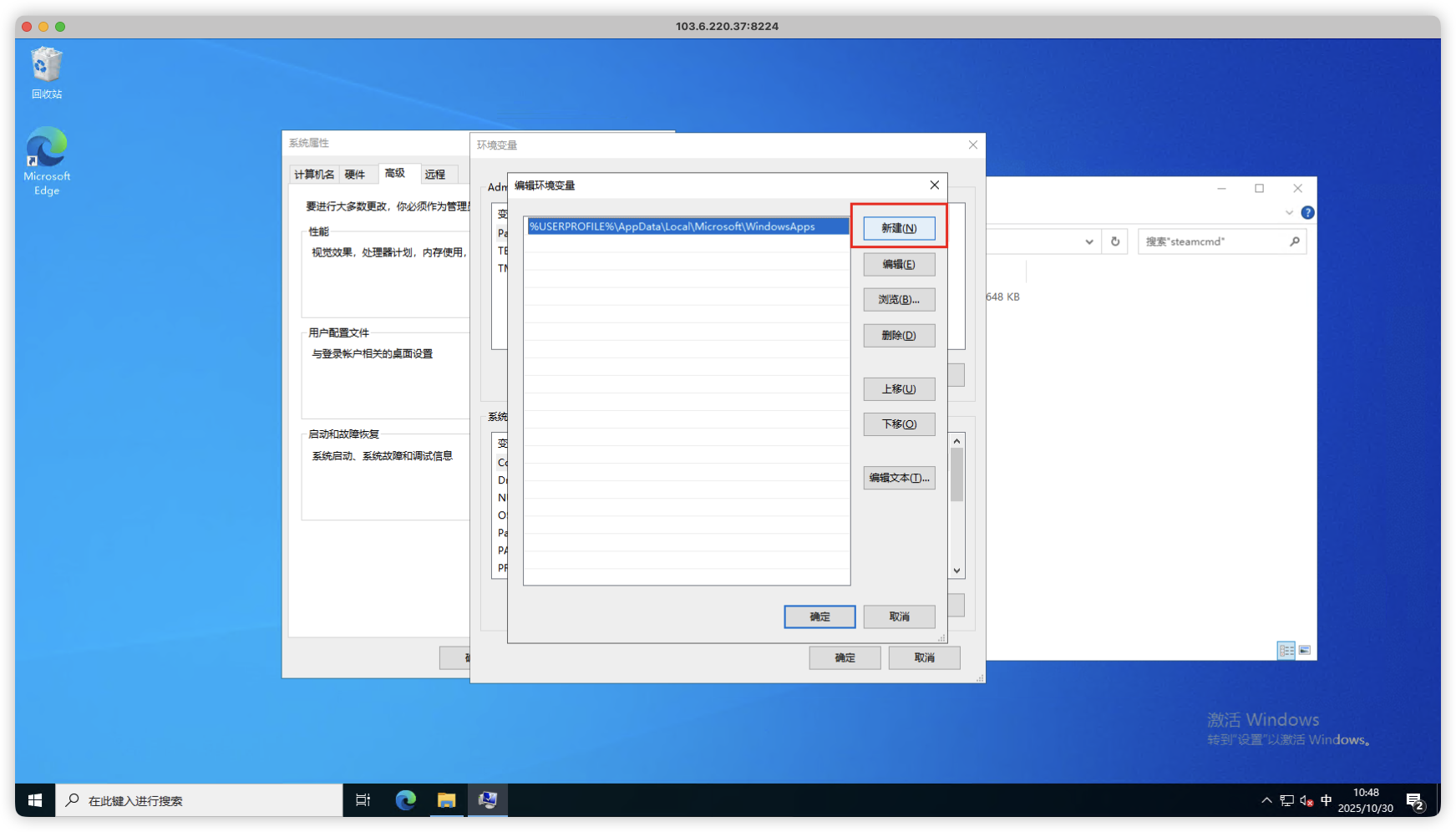This screenshot has width=1456, height=832.
Task: Open Task View in taskbar
Action: click(363, 800)
